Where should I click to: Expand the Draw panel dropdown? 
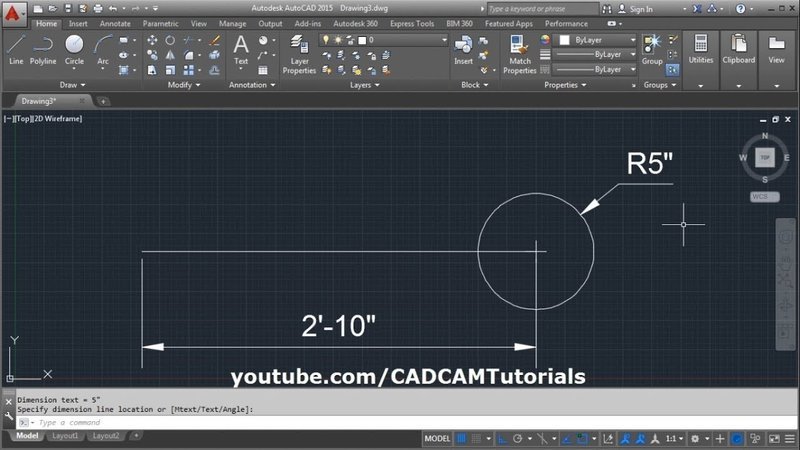(72, 85)
